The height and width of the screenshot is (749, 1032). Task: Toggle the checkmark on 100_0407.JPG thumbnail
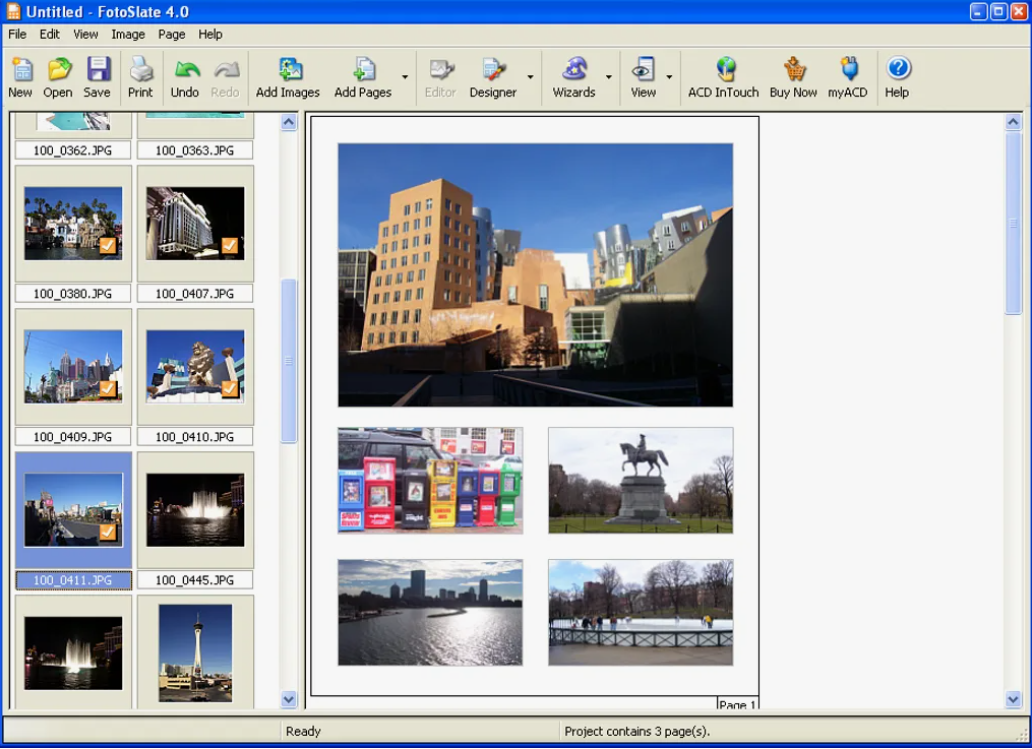[x=230, y=245]
